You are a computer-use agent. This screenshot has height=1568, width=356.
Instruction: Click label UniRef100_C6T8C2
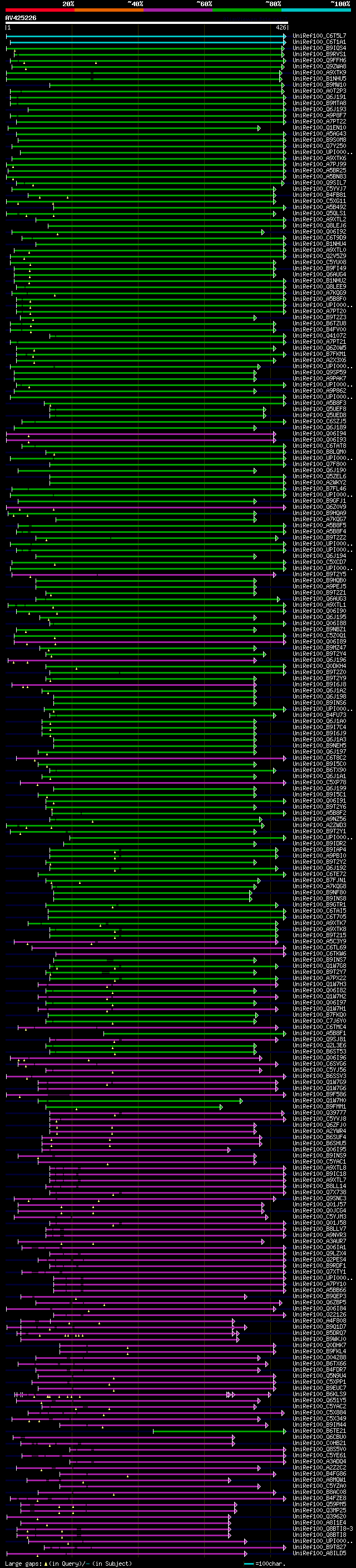click(319, 758)
